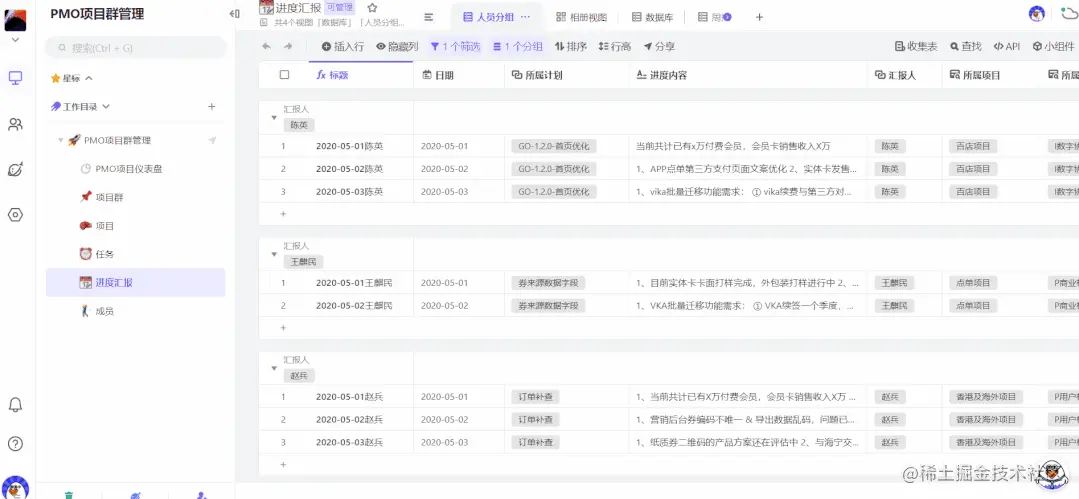1079x499 pixels.
Task: Click 分享 share button
Action: pos(659,46)
